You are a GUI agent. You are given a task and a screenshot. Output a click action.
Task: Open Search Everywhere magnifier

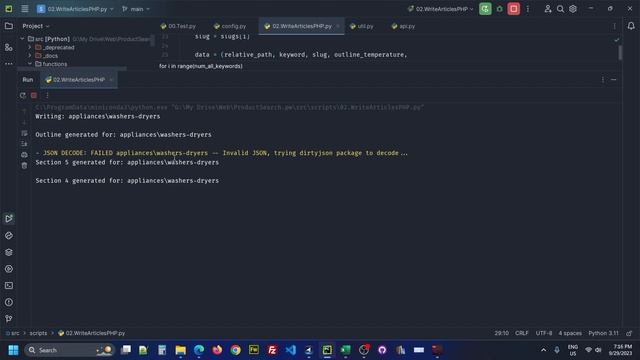560,9
